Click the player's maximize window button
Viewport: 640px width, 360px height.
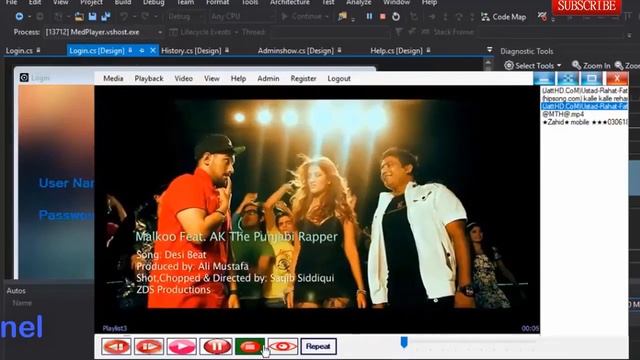592,78
